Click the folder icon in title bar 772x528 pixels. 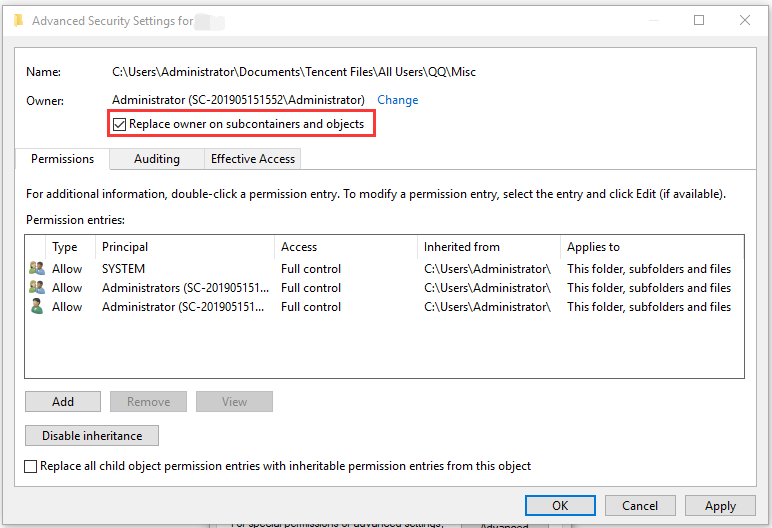coord(18,20)
